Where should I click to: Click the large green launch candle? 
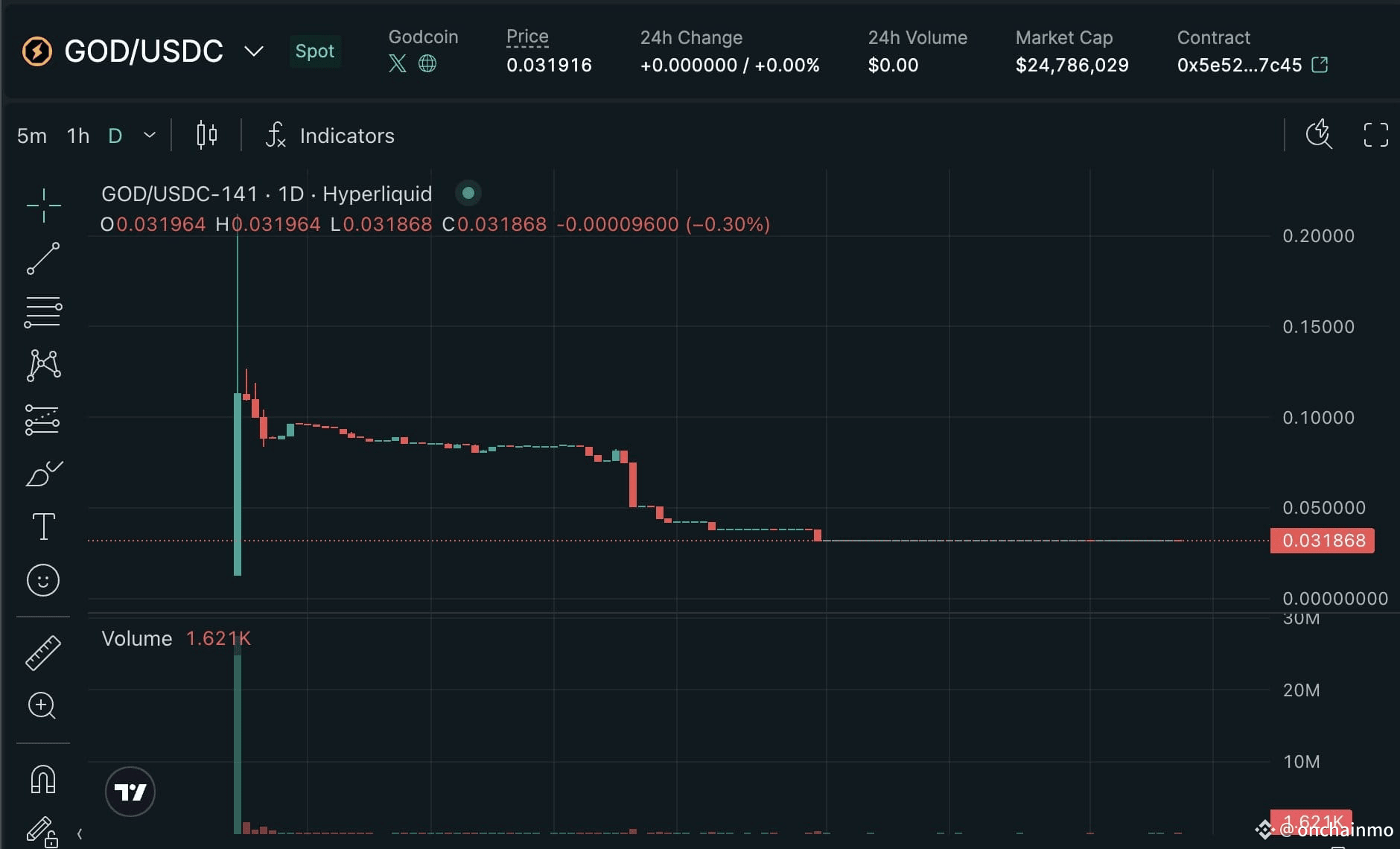(x=238, y=484)
